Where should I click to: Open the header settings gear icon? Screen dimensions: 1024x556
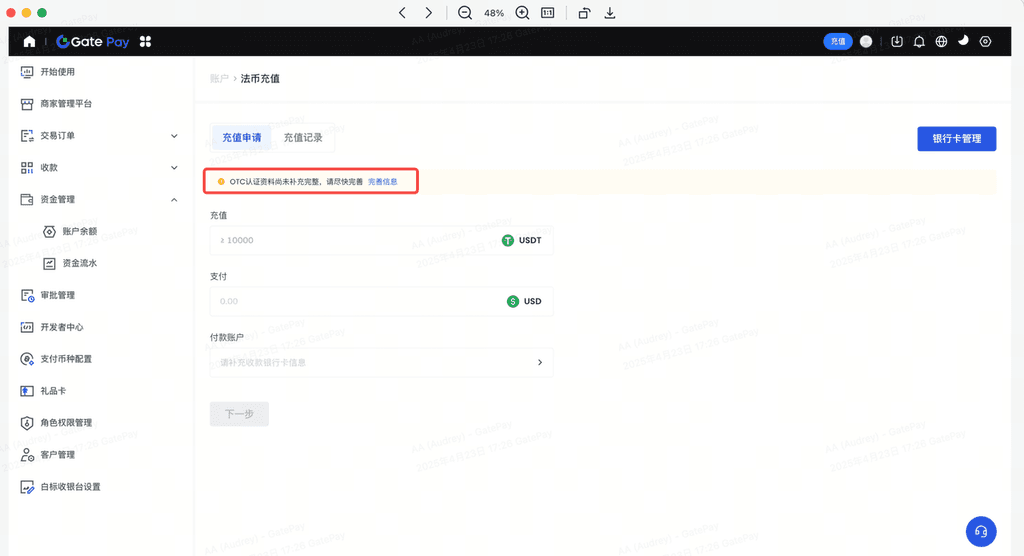tap(985, 42)
